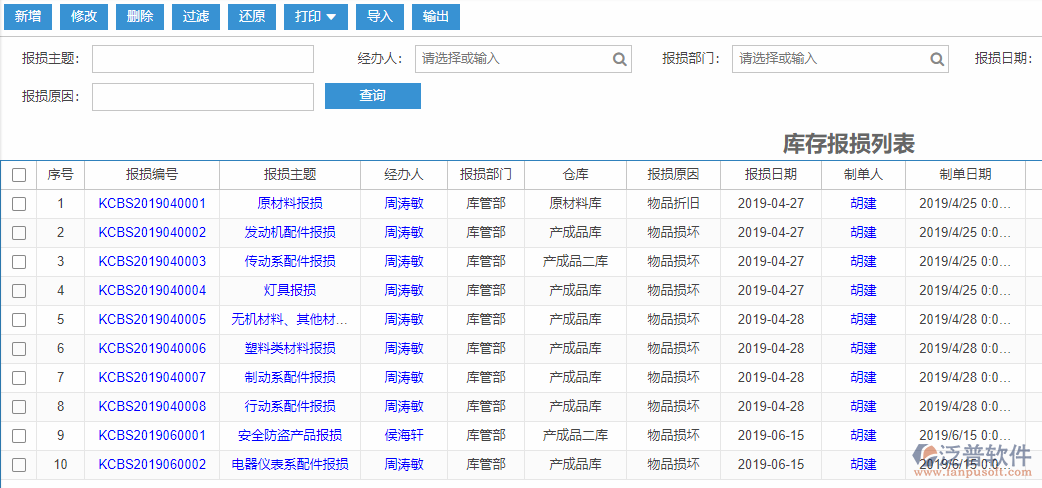Click the 修改 button
The width and height of the screenshot is (1042, 488).
pyautogui.click(x=84, y=17)
